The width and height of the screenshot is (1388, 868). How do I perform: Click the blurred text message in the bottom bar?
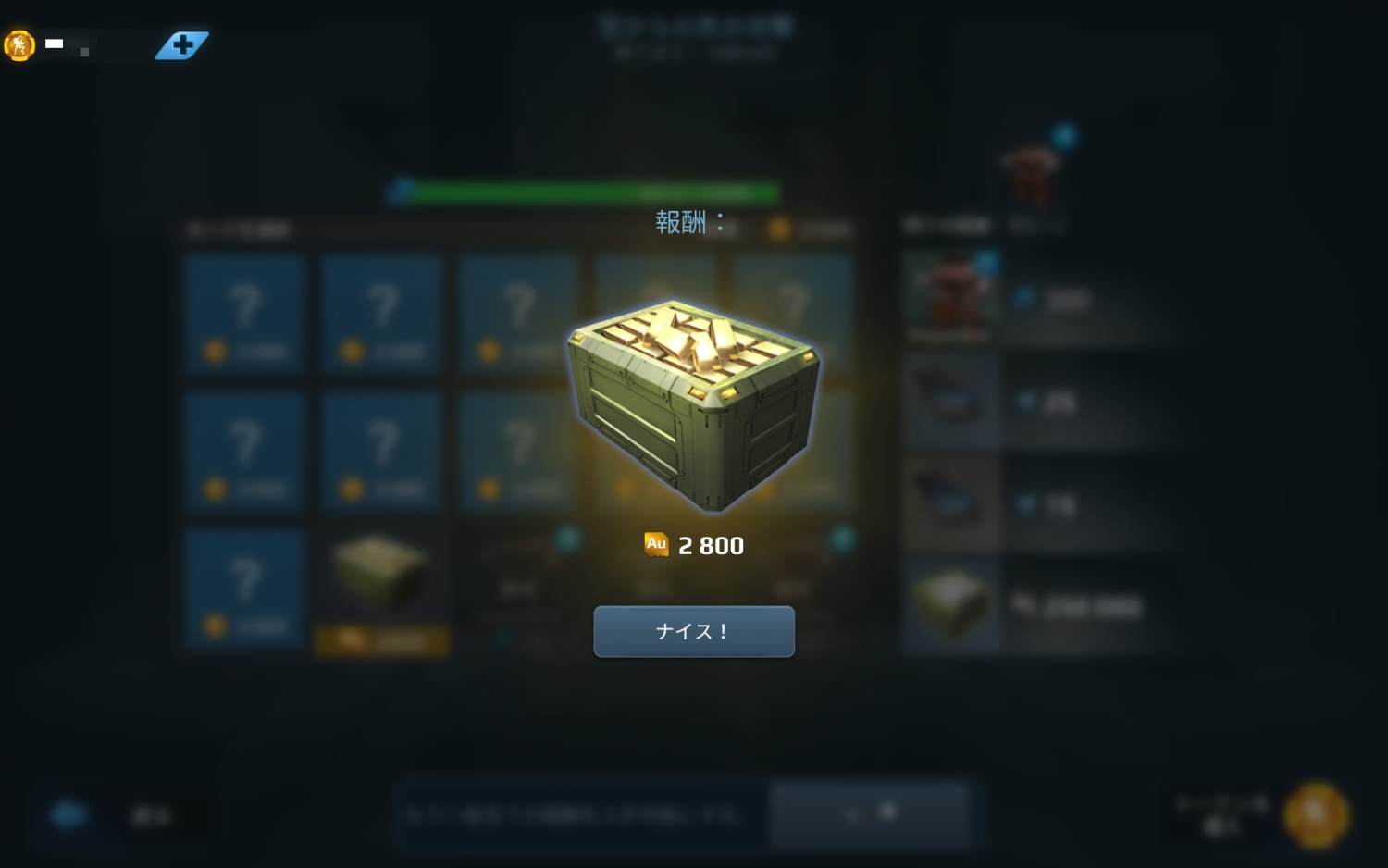[574, 815]
